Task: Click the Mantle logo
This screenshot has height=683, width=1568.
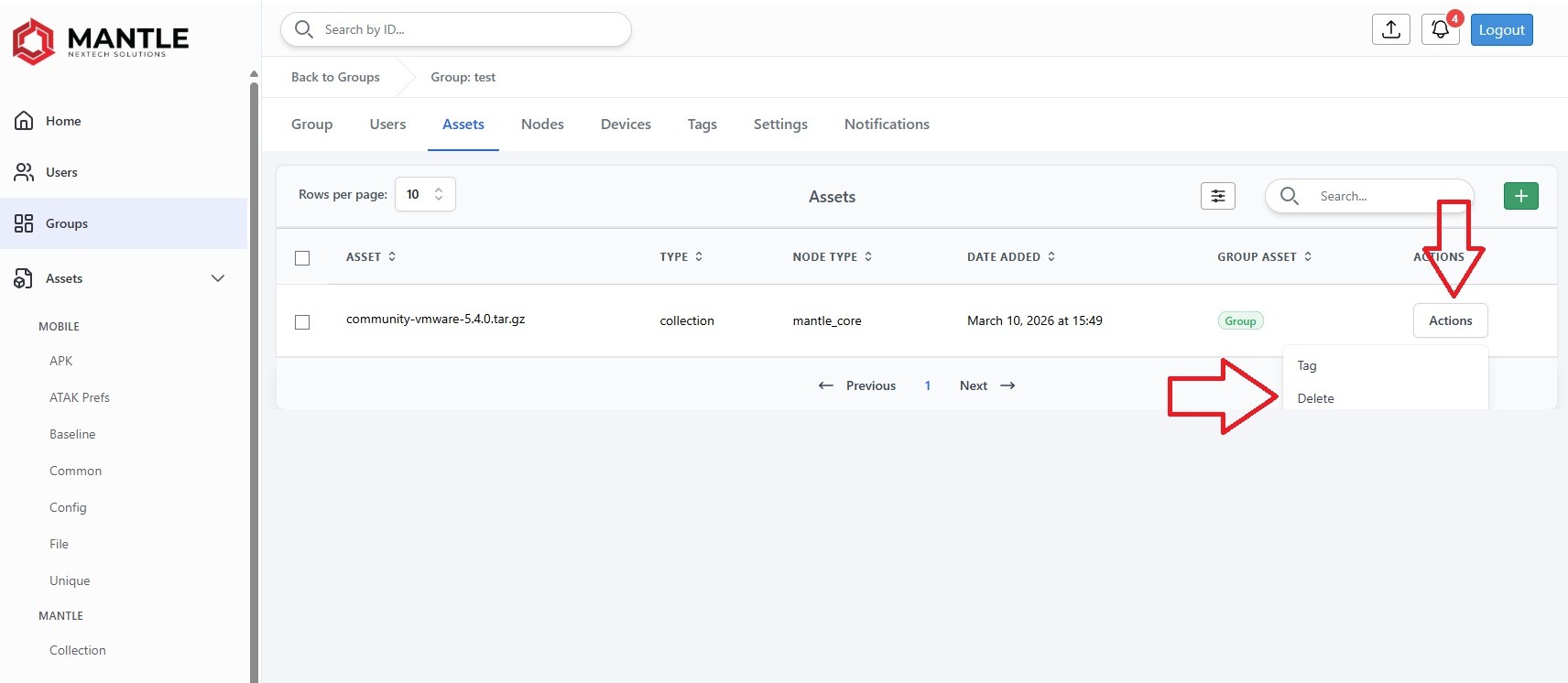Action: tap(101, 41)
